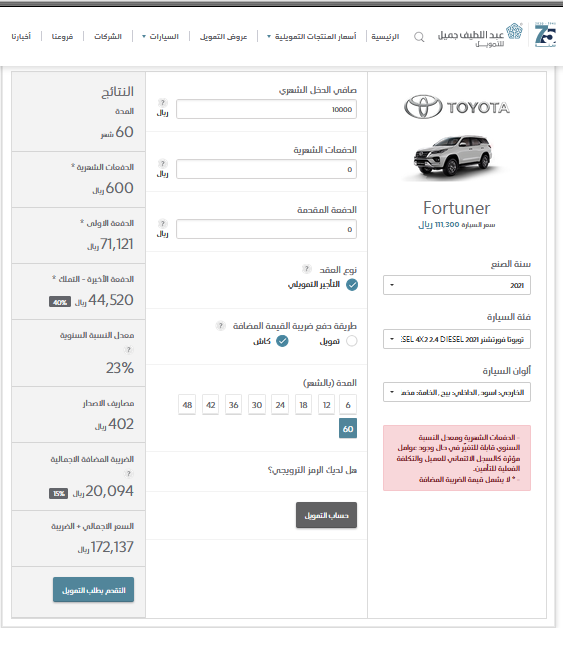Open the branches menu item
The width and height of the screenshot is (563, 645).
[x=62, y=37]
